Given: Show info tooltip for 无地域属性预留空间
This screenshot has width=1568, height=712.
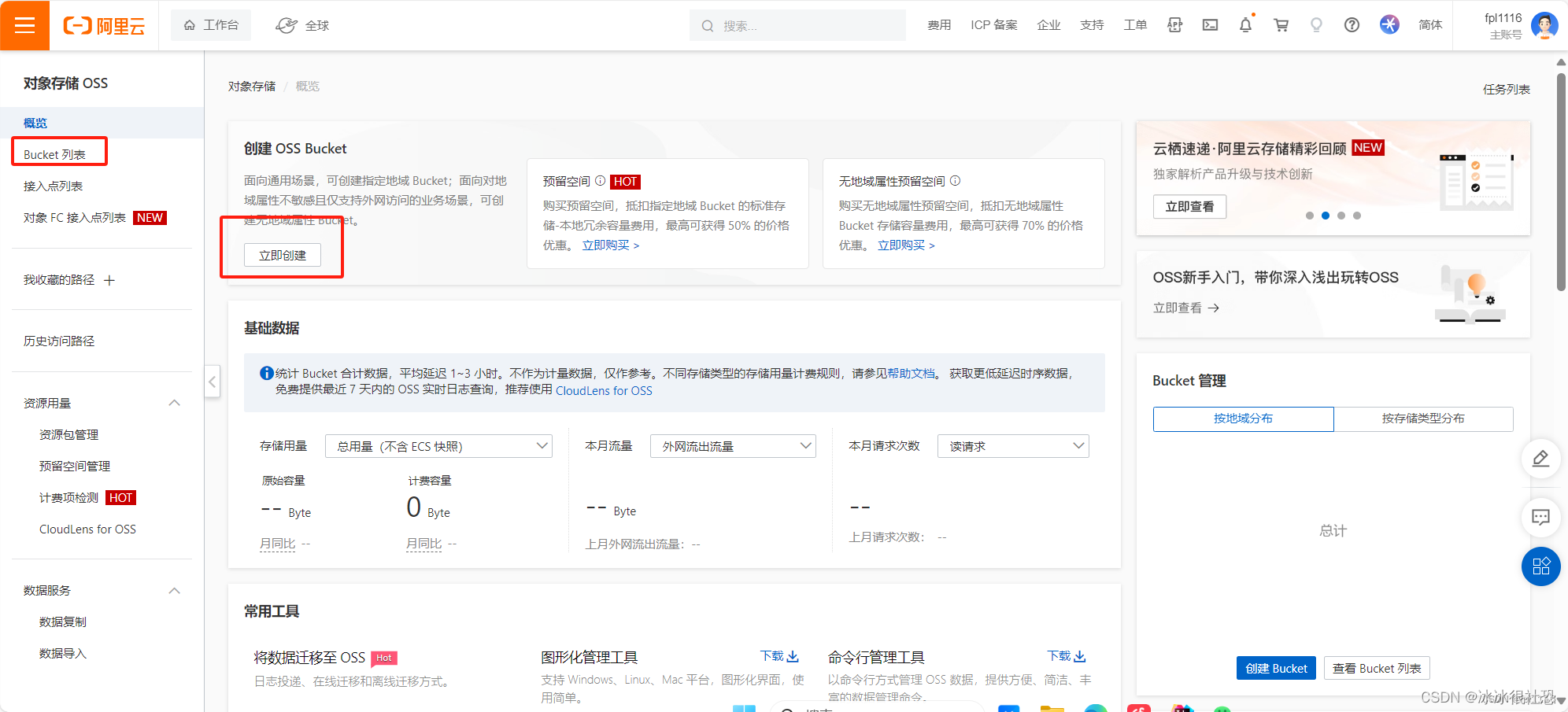Looking at the screenshot, I should point(956,181).
